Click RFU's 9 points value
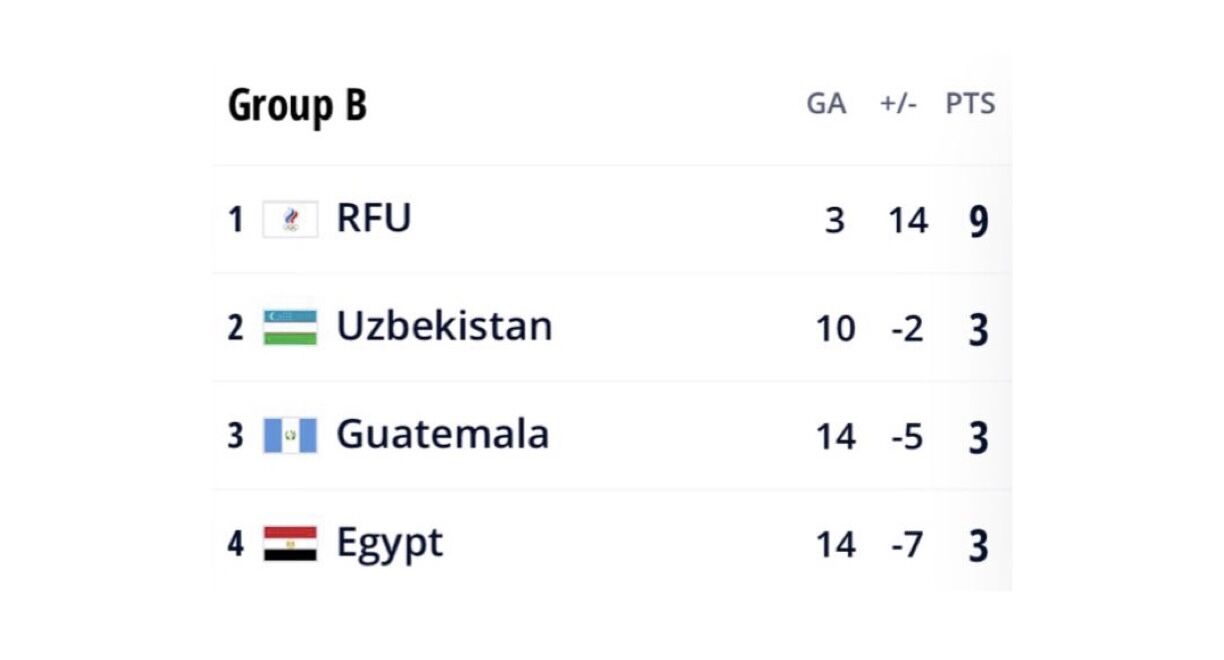 pyautogui.click(x=978, y=221)
